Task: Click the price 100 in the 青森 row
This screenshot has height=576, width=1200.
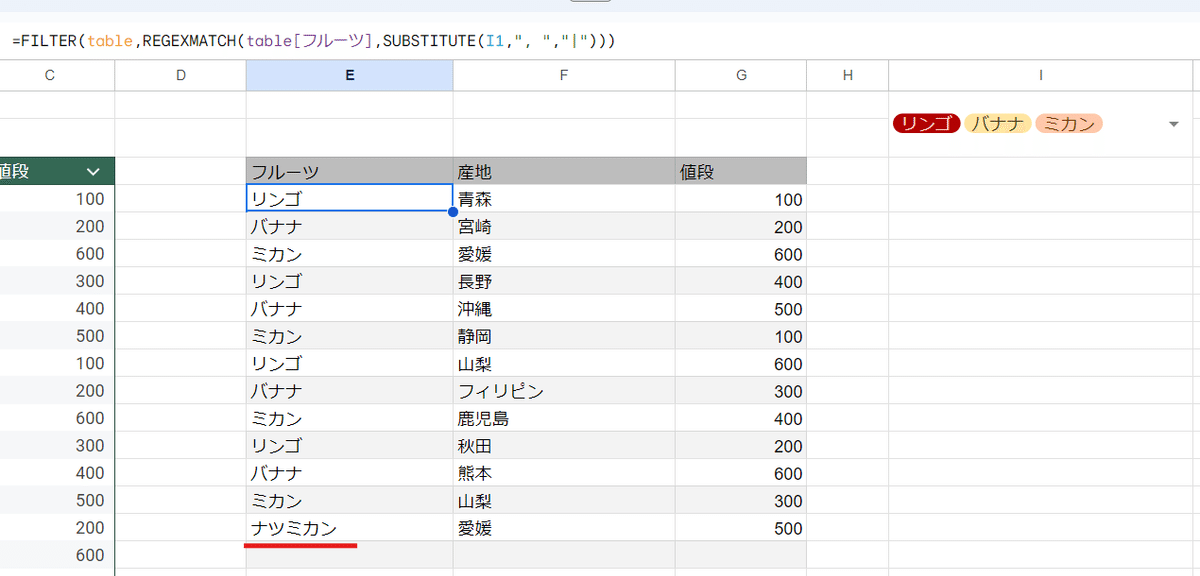Action: click(x=741, y=199)
